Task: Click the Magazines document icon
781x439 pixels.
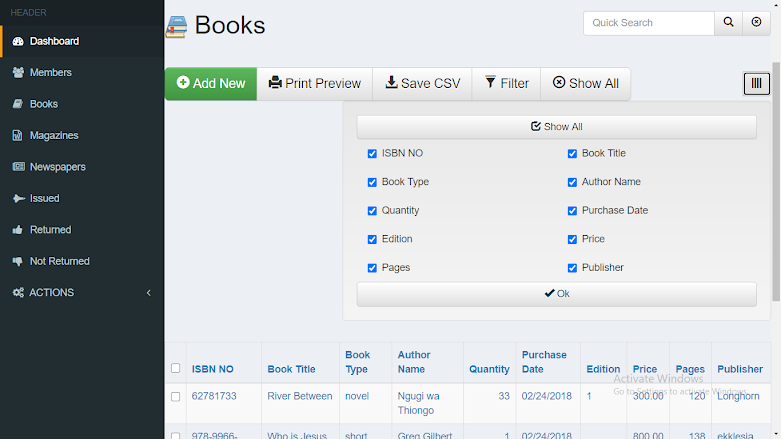Action: 17,136
